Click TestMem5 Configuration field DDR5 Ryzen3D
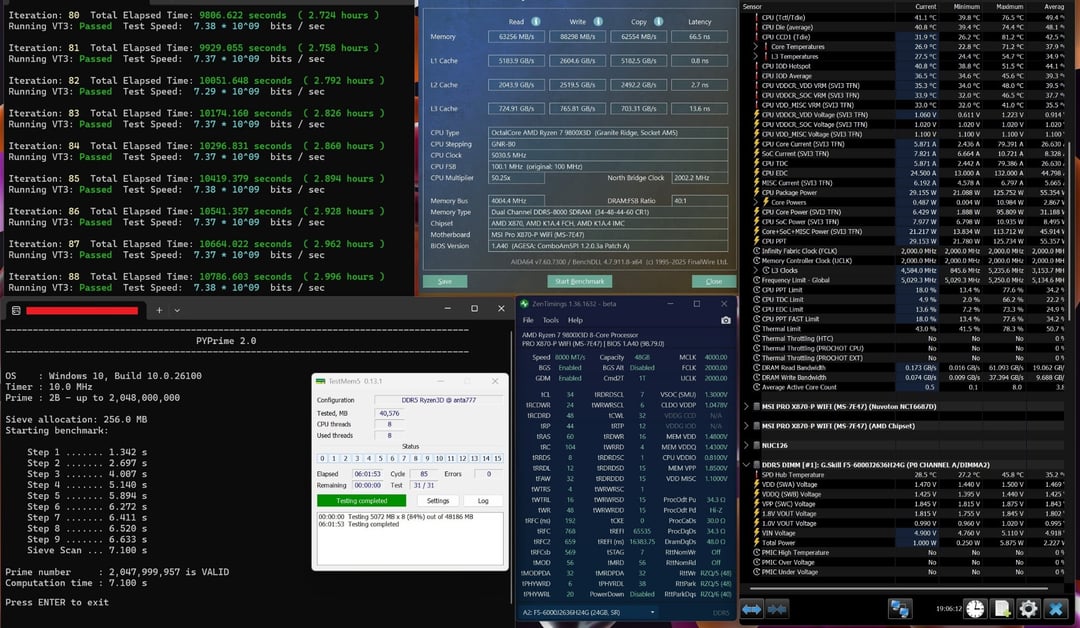Viewport: 1080px width, 628px height. pos(439,400)
